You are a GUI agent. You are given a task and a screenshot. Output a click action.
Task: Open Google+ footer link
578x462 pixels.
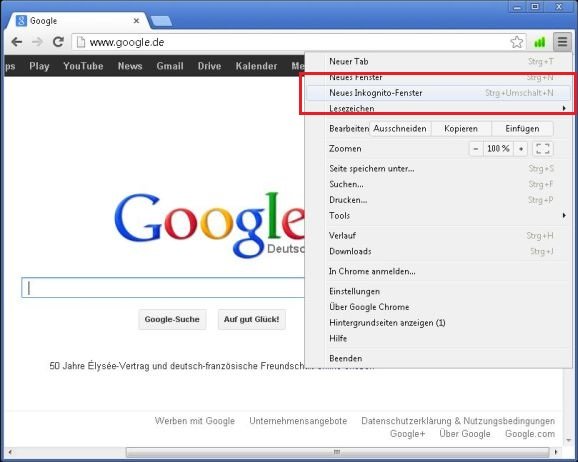click(408, 434)
